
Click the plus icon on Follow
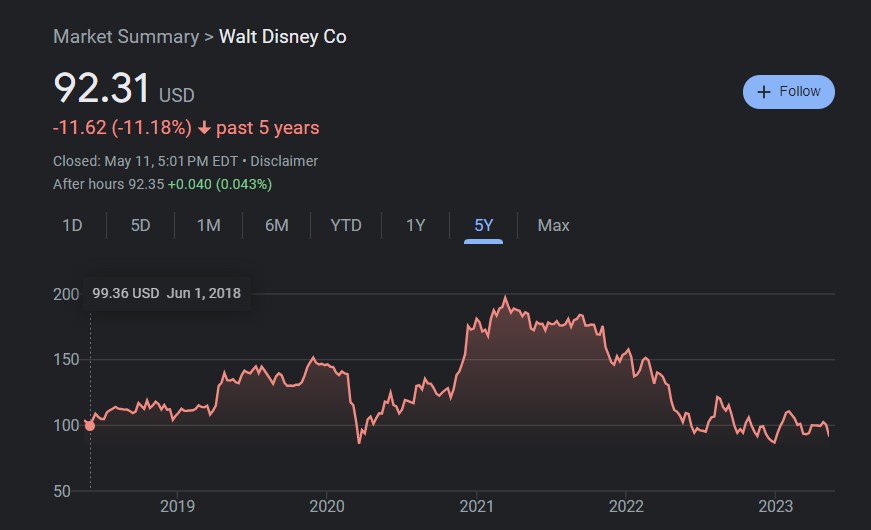click(x=764, y=92)
